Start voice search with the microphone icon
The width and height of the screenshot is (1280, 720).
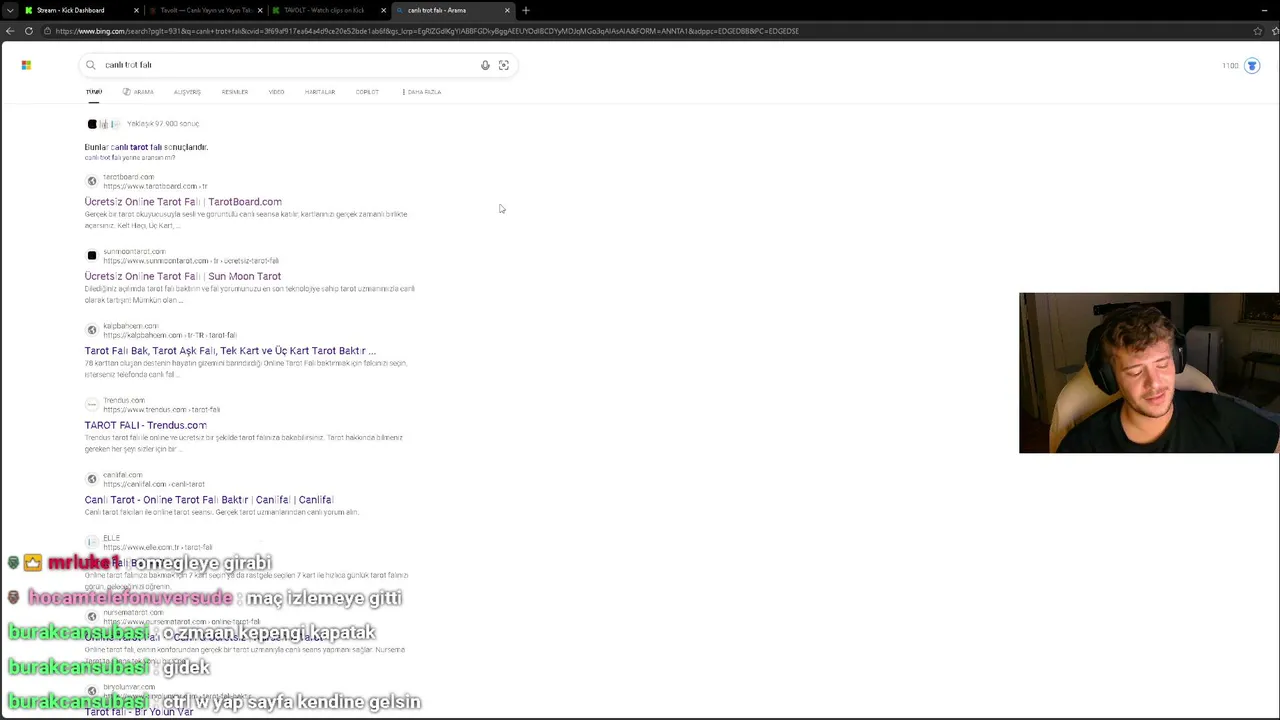[x=485, y=65]
